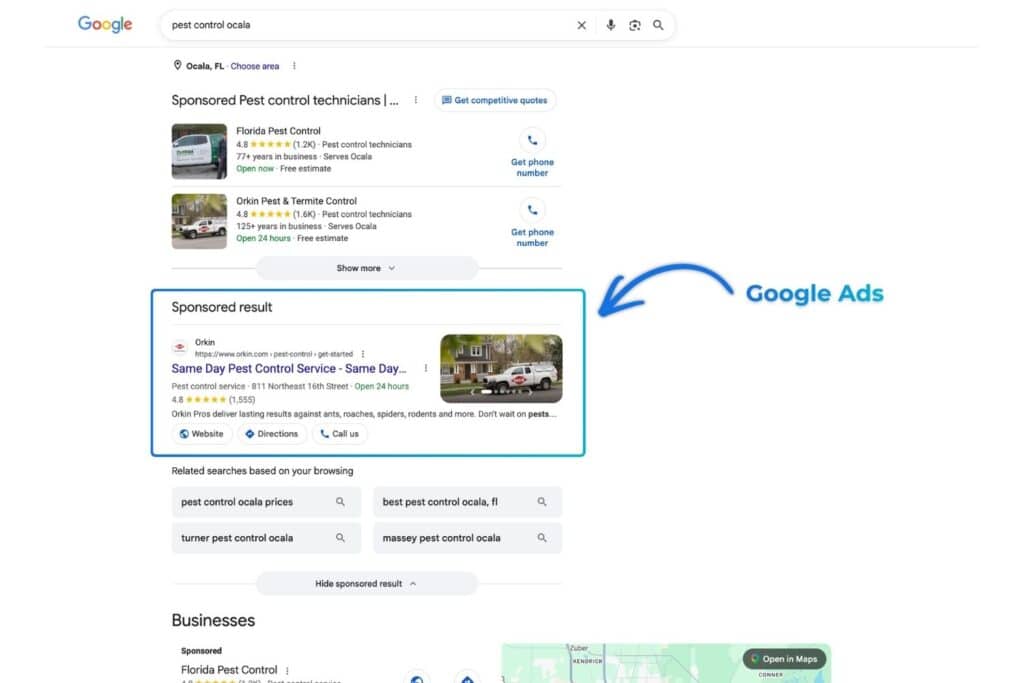Open the location pin icon near Ocala, FL
This screenshot has width=1024, height=683.
[177, 65]
